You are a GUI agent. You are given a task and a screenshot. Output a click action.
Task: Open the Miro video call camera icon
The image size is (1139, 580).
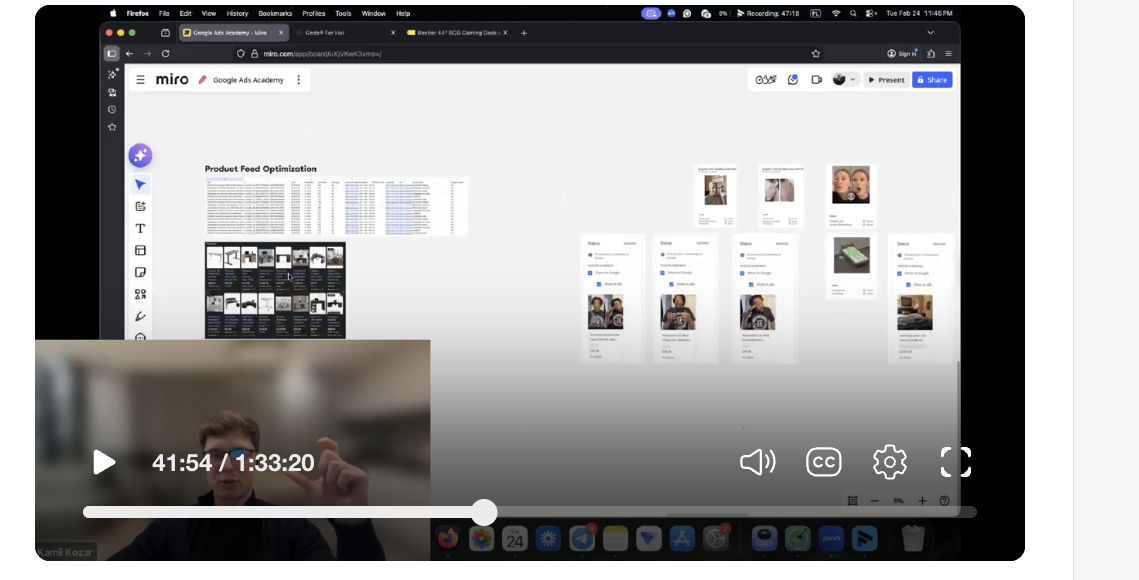point(816,80)
